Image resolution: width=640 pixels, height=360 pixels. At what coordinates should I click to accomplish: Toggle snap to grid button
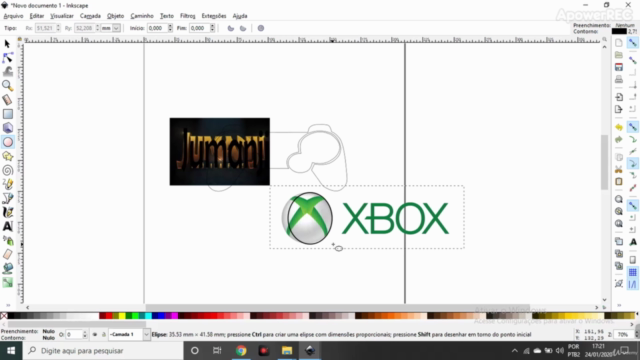tap(633, 272)
